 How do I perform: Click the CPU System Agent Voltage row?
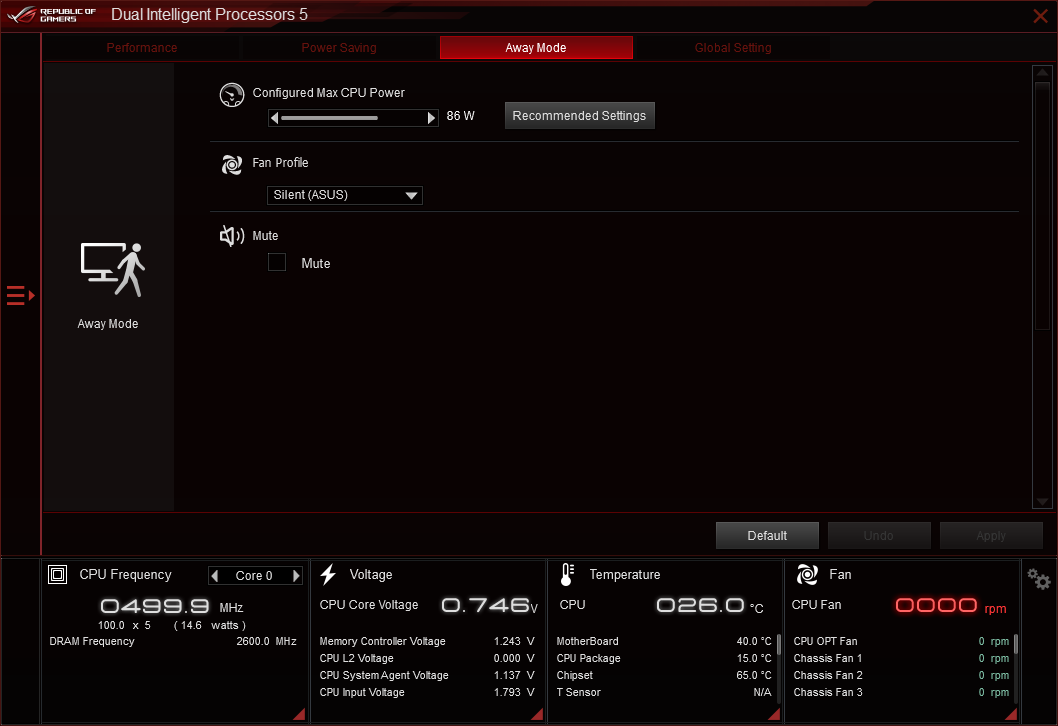pyautogui.click(x=426, y=675)
